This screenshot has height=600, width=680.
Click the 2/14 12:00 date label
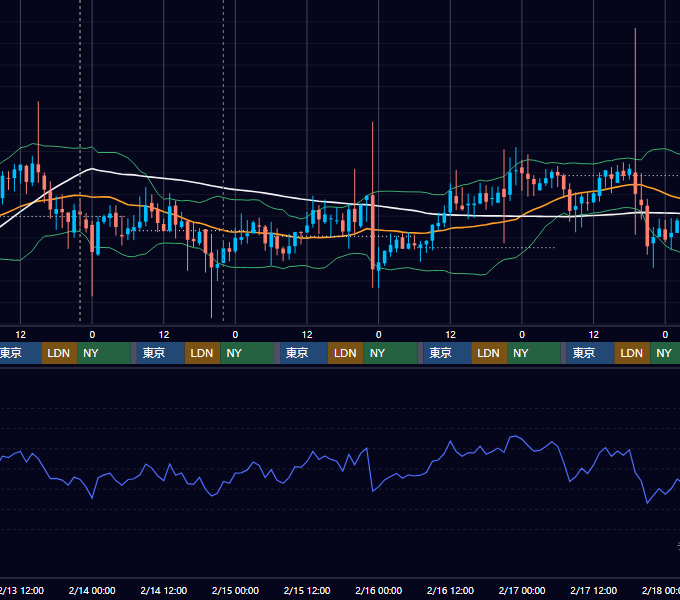click(x=163, y=590)
